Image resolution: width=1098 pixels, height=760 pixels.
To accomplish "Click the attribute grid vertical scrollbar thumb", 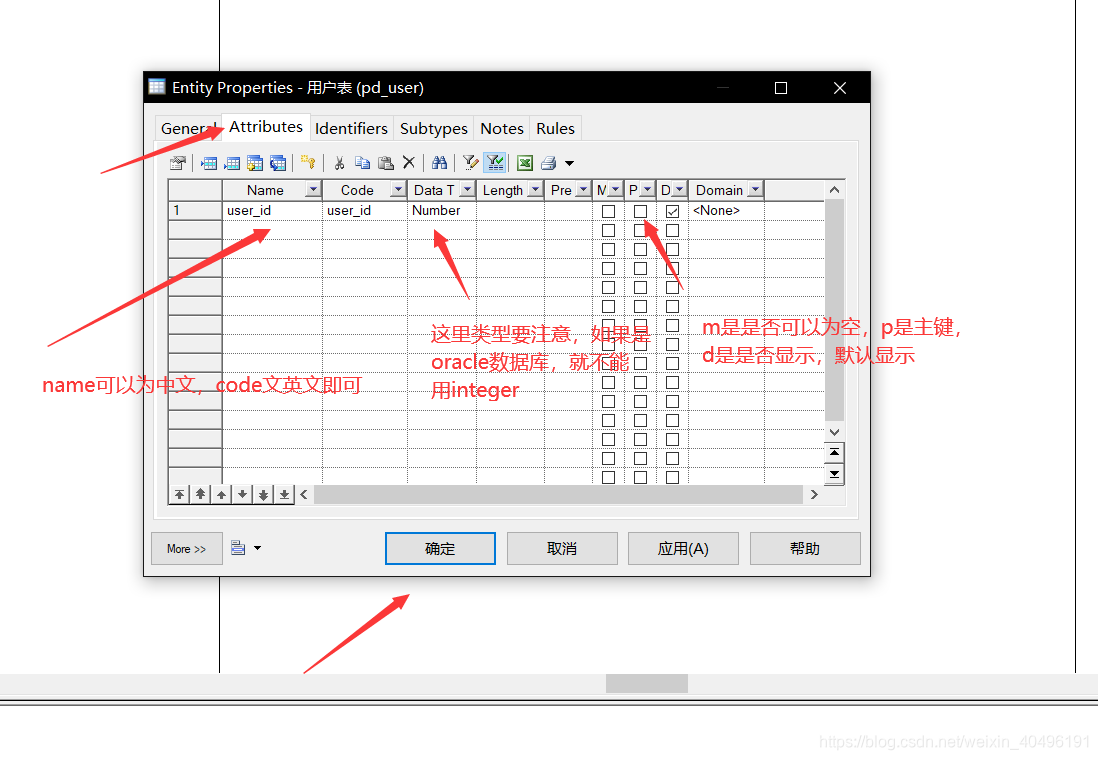I will pyautogui.click(x=834, y=310).
